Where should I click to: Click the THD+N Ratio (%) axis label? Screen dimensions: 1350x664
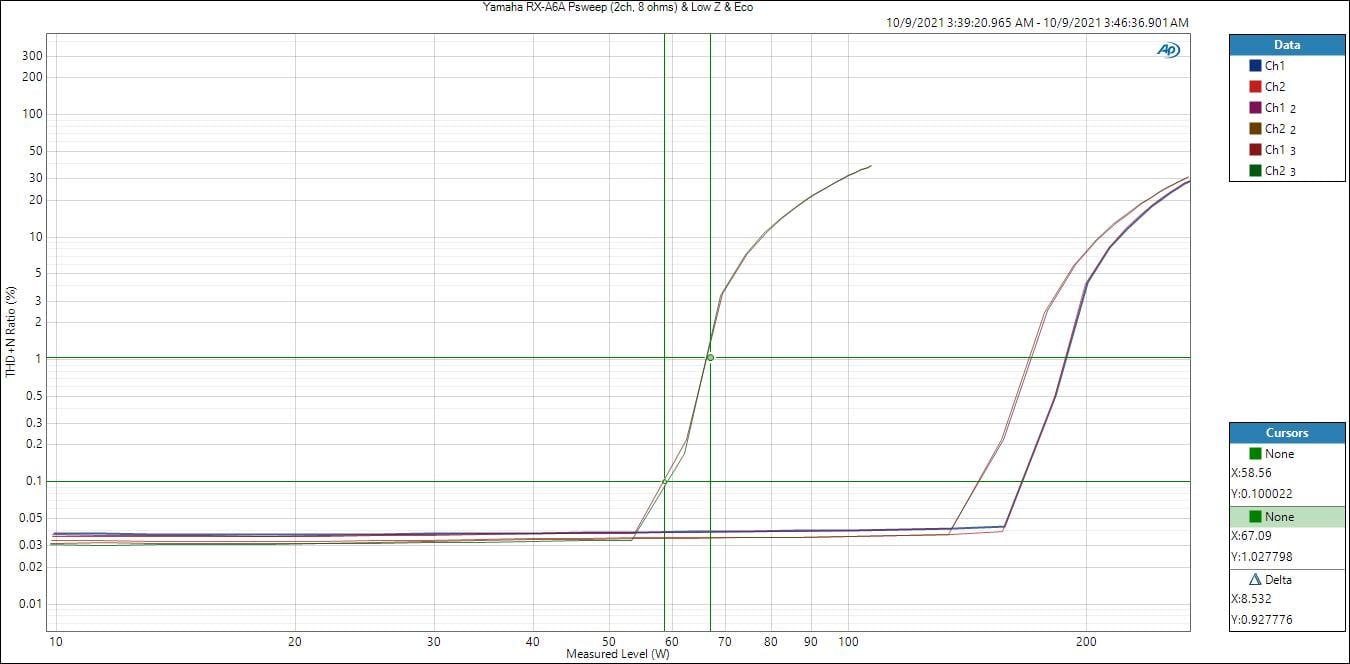pos(11,331)
